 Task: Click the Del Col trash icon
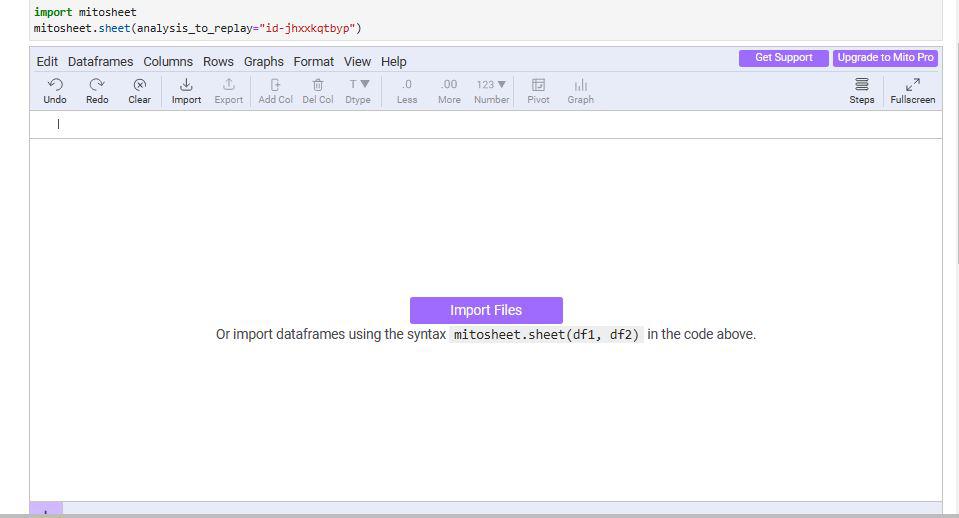318,91
